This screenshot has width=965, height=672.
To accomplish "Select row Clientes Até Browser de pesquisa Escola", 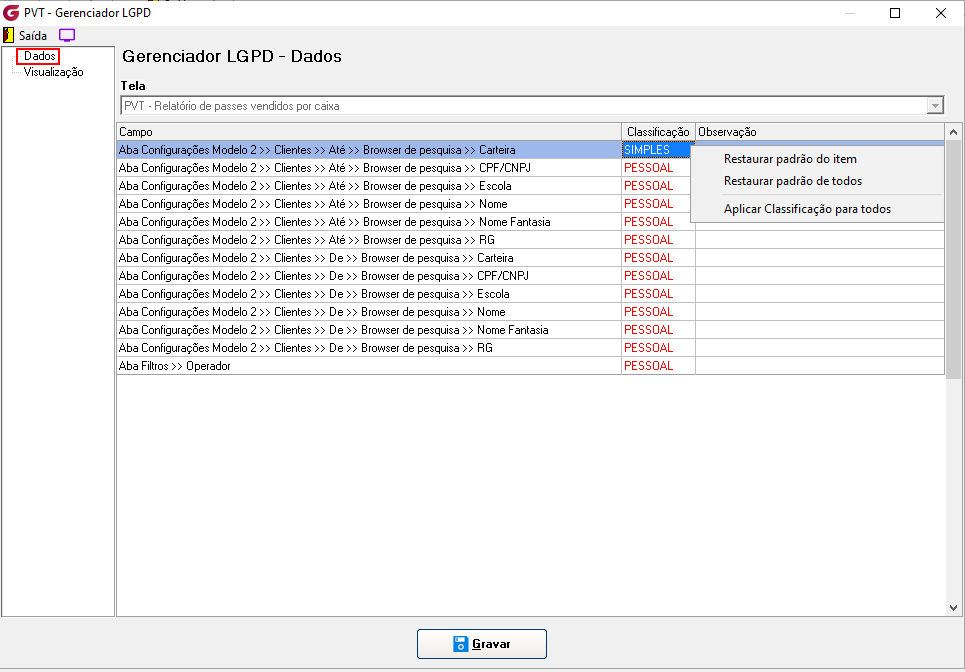I will click(369, 186).
